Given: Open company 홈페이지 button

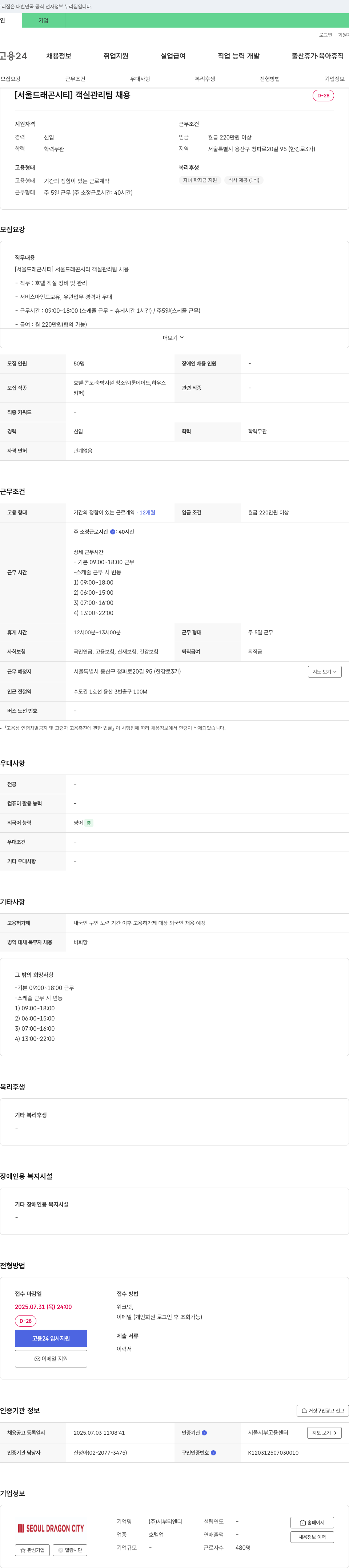Looking at the screenshot, I should pyautogui.click(x=312, y=1522).
